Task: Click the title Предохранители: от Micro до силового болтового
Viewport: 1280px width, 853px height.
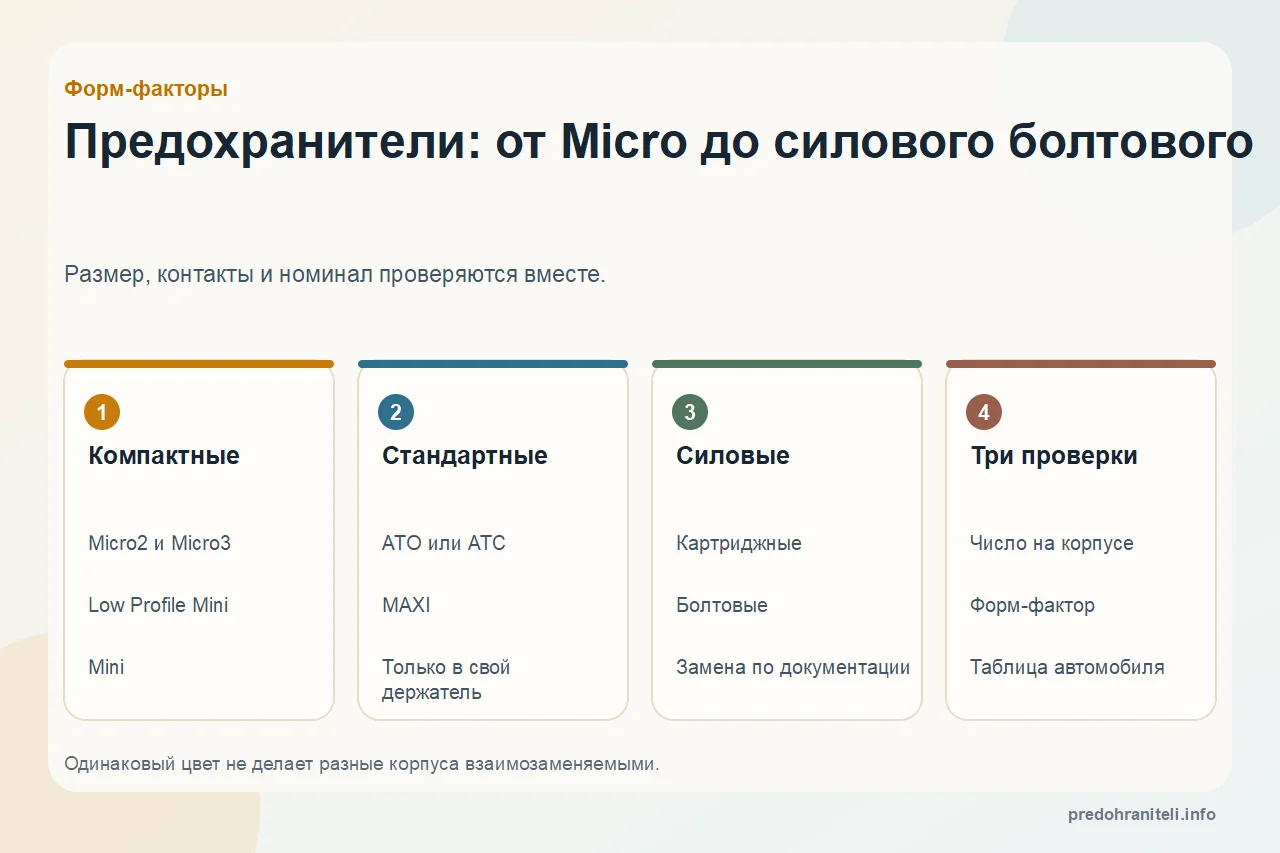Action: point(659,142)
